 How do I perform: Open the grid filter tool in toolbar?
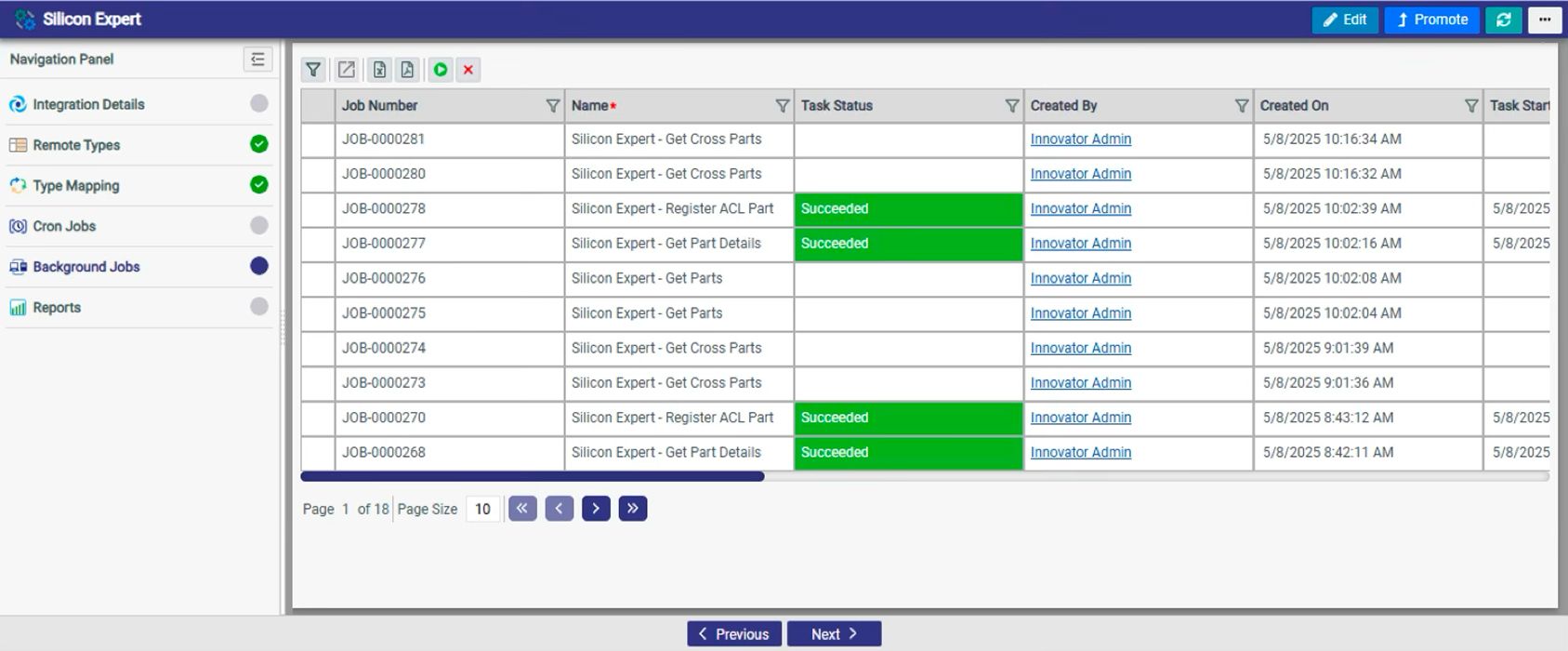tap(313, 70)
